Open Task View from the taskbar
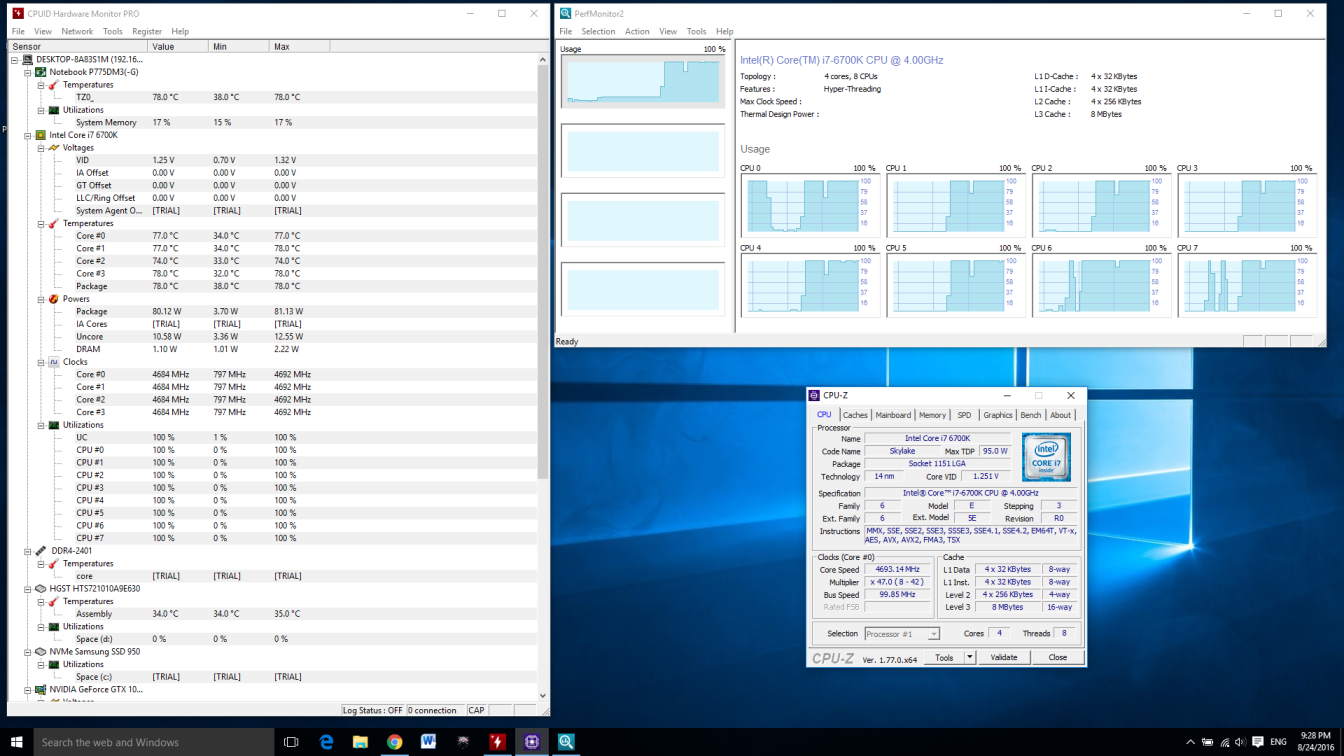Viewport: 1344px width, 756px height. point(291,742)
